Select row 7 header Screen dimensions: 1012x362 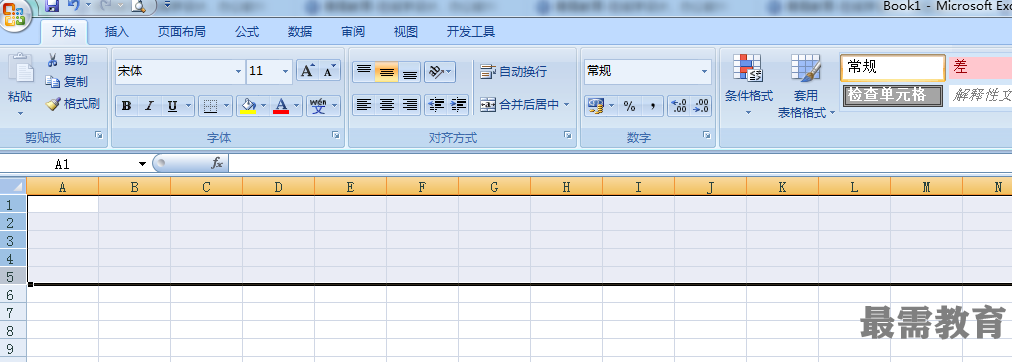[x=13, y=312]
